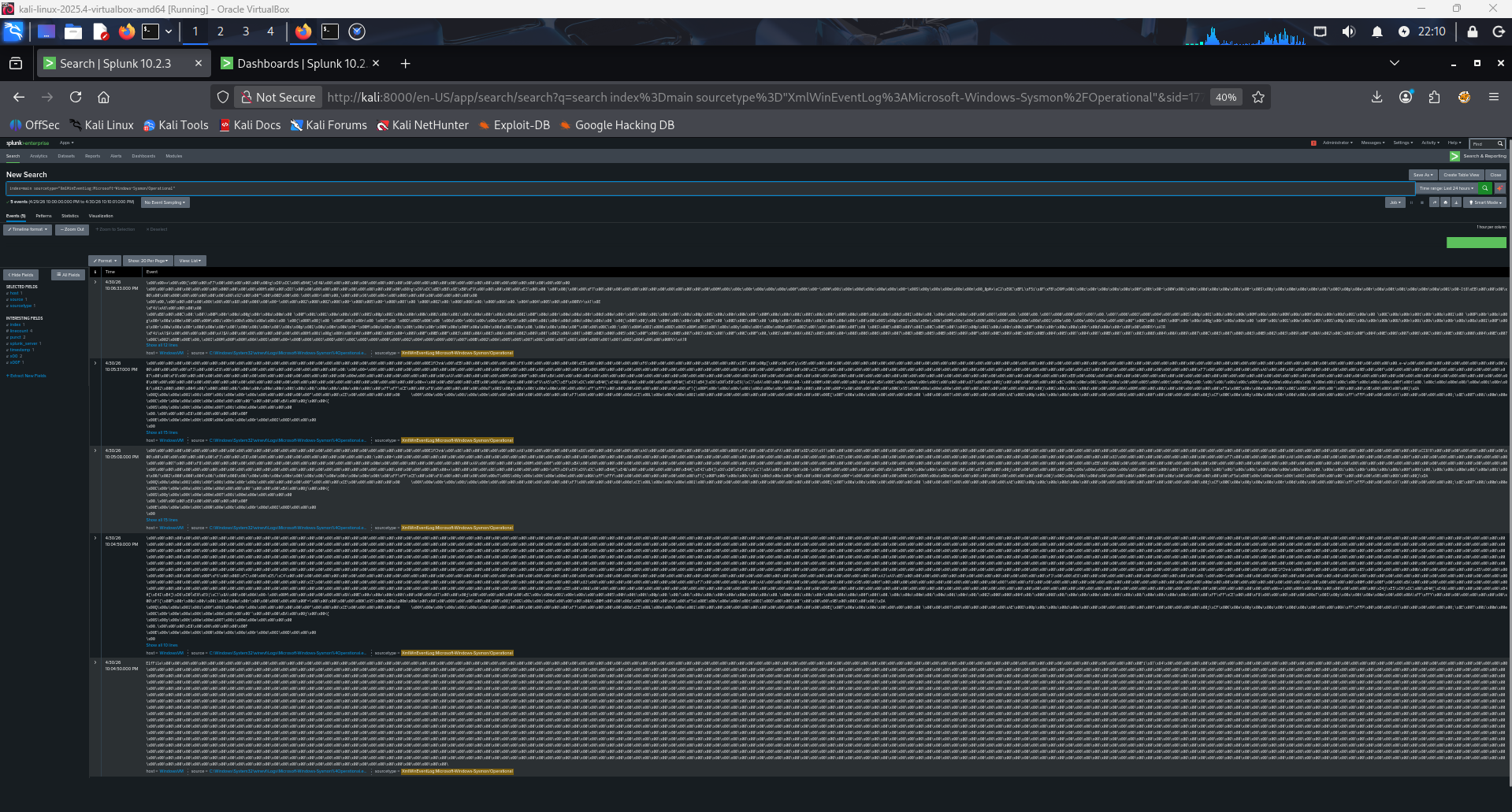Open the All Fields dialog button
Viewport: 1512px width, 812px height.
coord(68,275)
